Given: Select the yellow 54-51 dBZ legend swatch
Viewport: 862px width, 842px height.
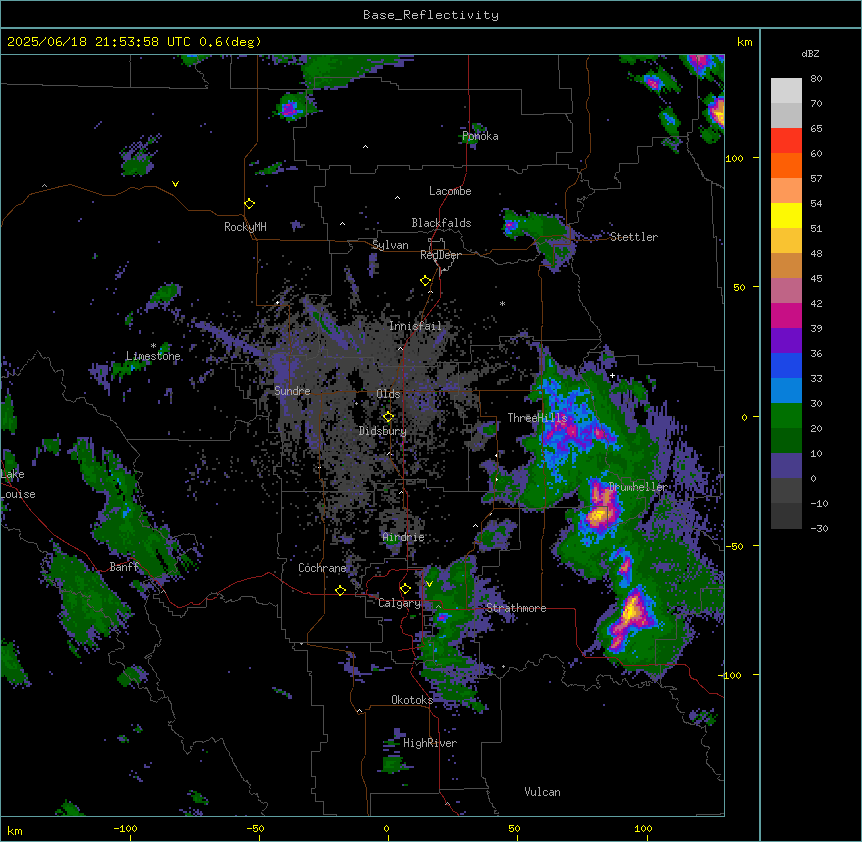Looking at the screenshot, I should pyautogui.click(x=786, y=216).
